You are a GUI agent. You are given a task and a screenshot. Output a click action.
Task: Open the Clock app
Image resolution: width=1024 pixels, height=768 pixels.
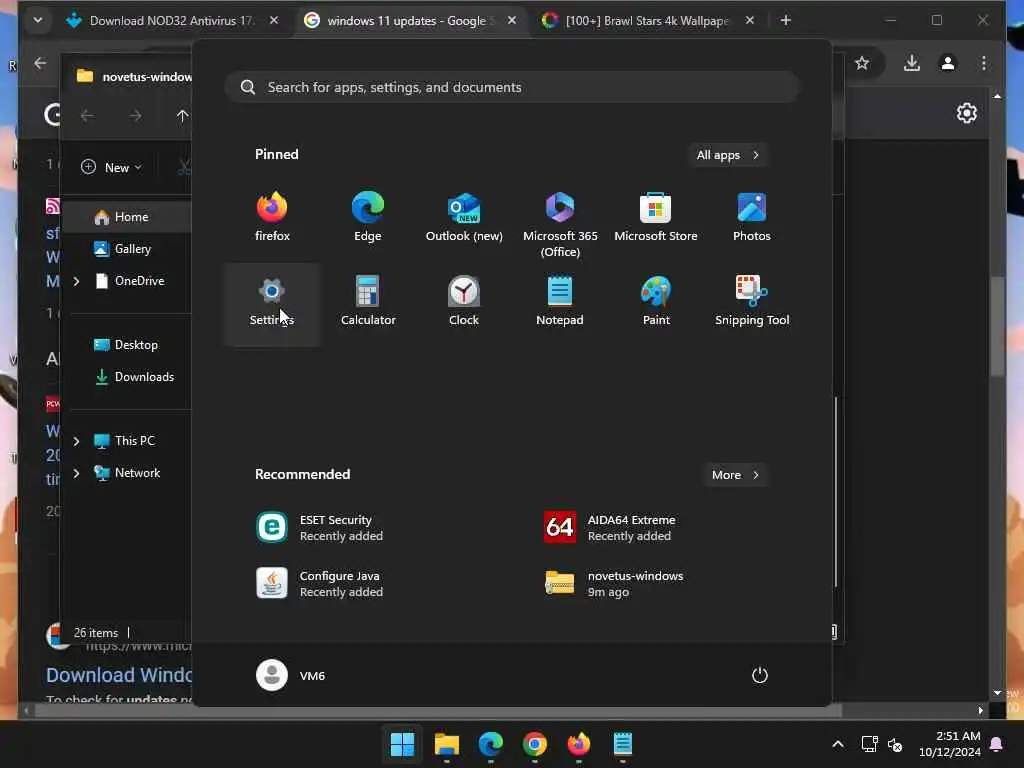click(464, 302)
